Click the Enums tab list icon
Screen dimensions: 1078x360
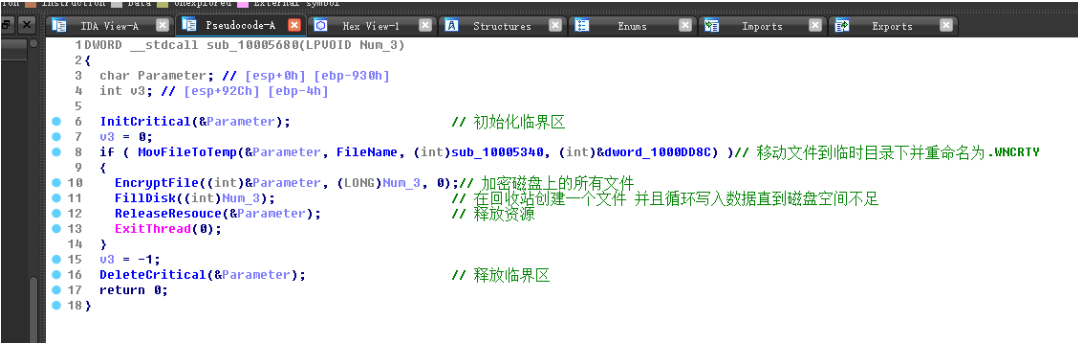pyautogui.click(x=582, y=25)
